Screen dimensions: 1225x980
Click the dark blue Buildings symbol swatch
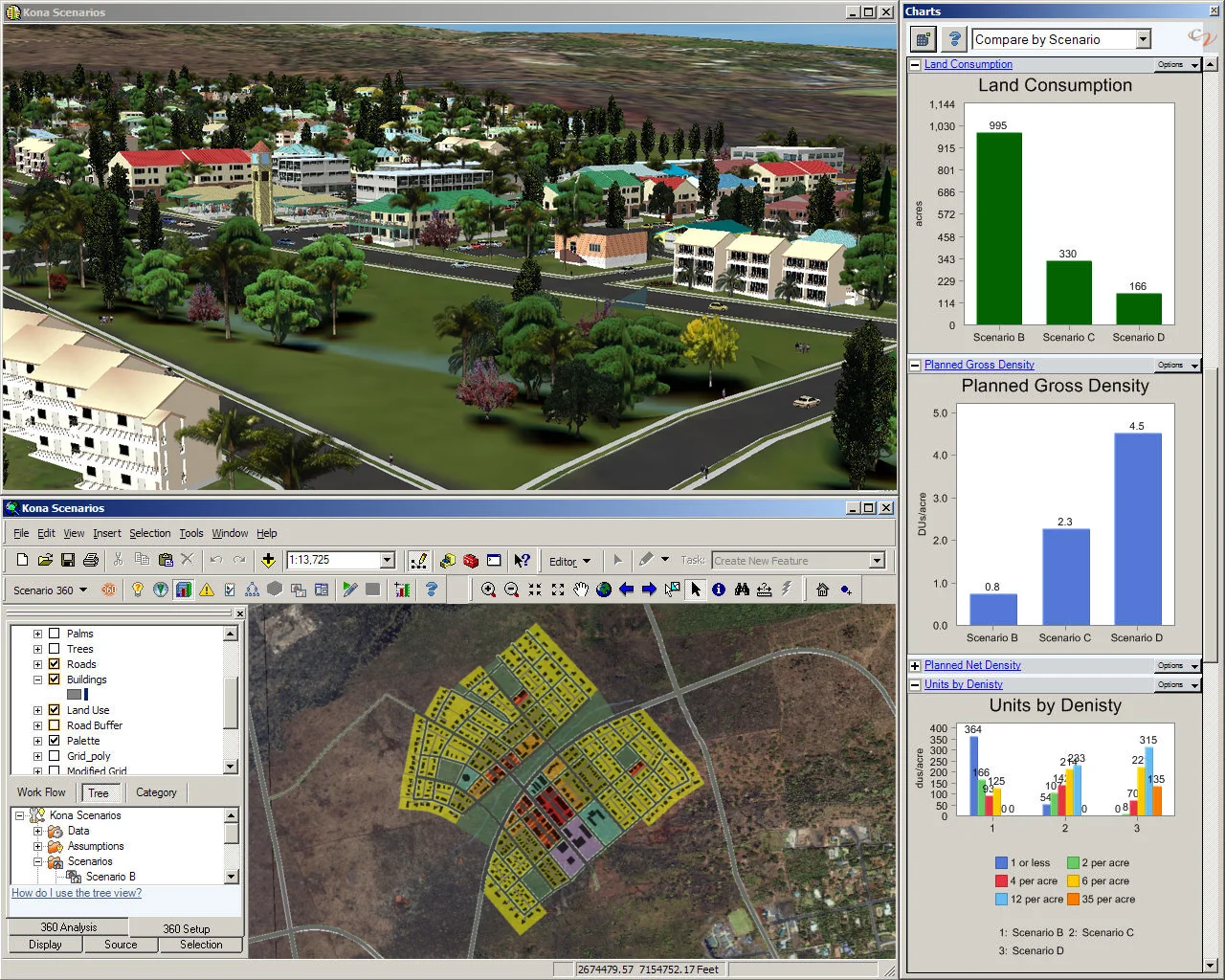[86, 695]
